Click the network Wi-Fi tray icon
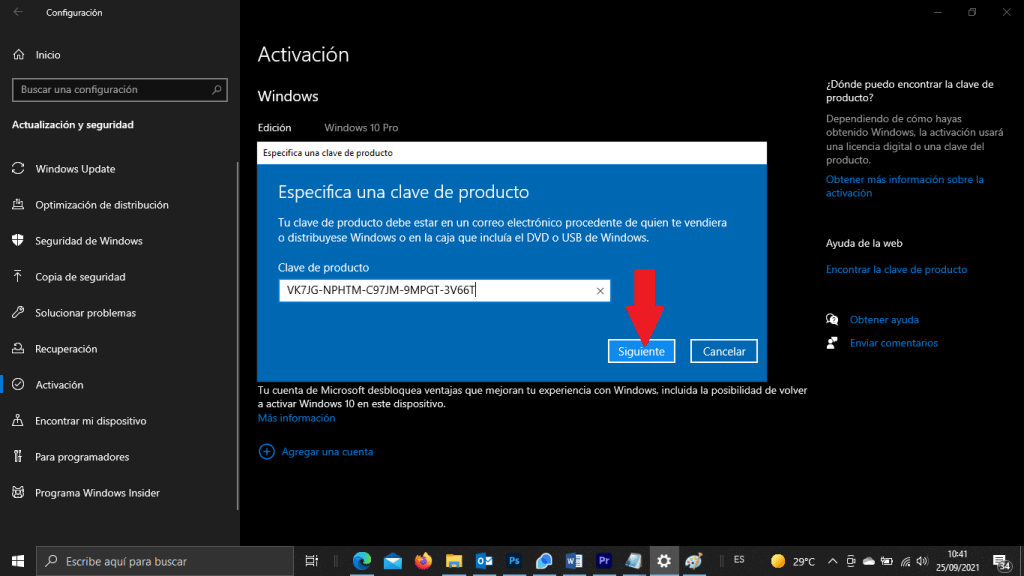The image size is (1024, 576). (x=905, y=561)
